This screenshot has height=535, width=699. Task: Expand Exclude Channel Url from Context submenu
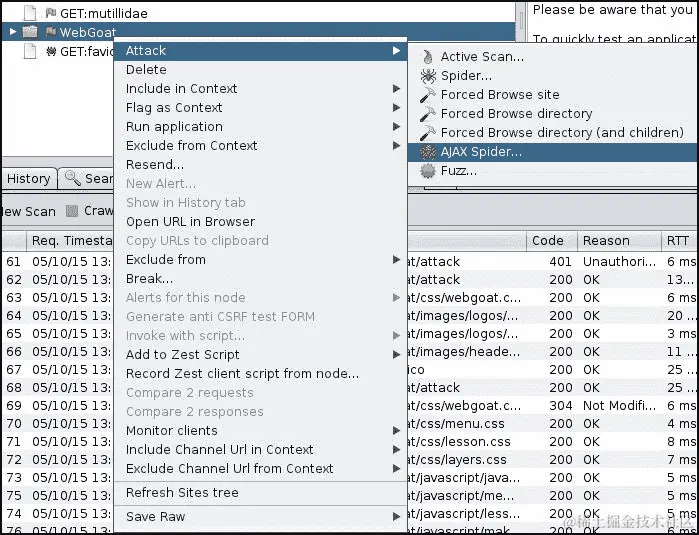click(x=396, y=469)
